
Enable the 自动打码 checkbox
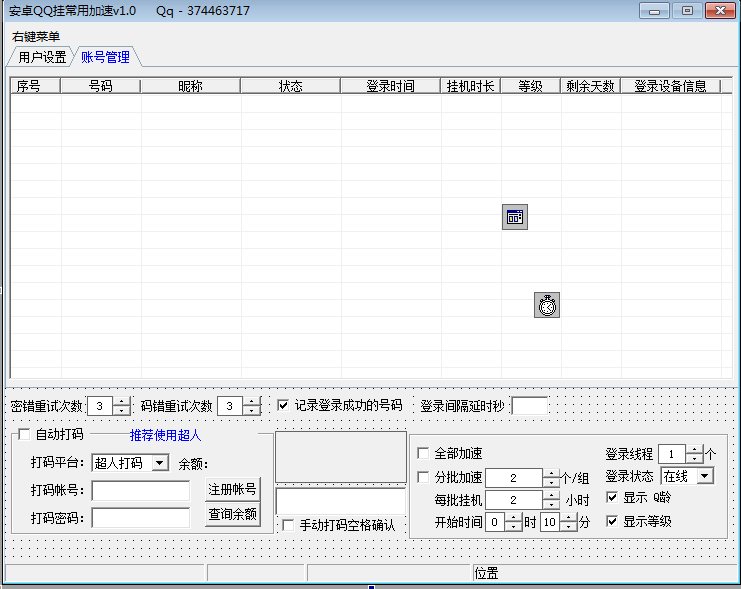(x=25, y=435)
